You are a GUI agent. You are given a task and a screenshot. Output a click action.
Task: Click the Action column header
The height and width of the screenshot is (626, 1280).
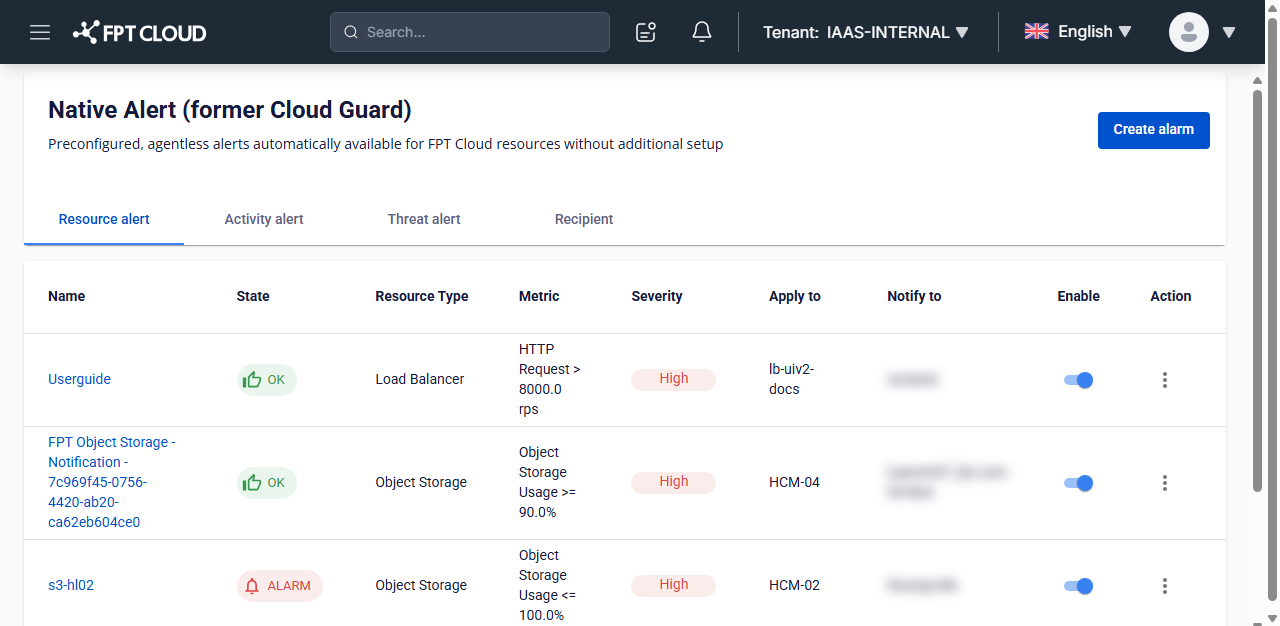(x=1171, y=296)
